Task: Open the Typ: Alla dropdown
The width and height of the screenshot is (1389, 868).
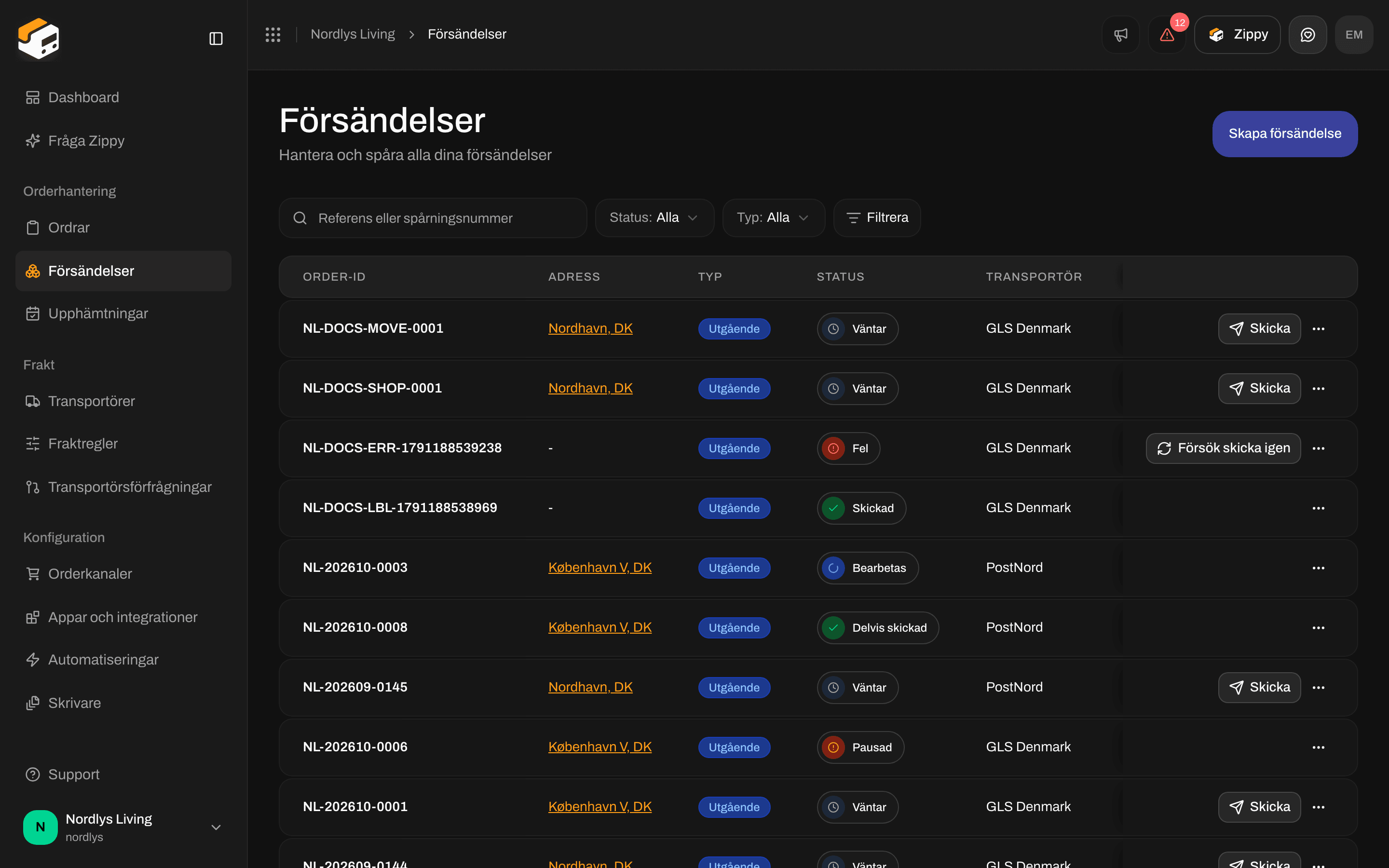Action: tap(773, 217)
